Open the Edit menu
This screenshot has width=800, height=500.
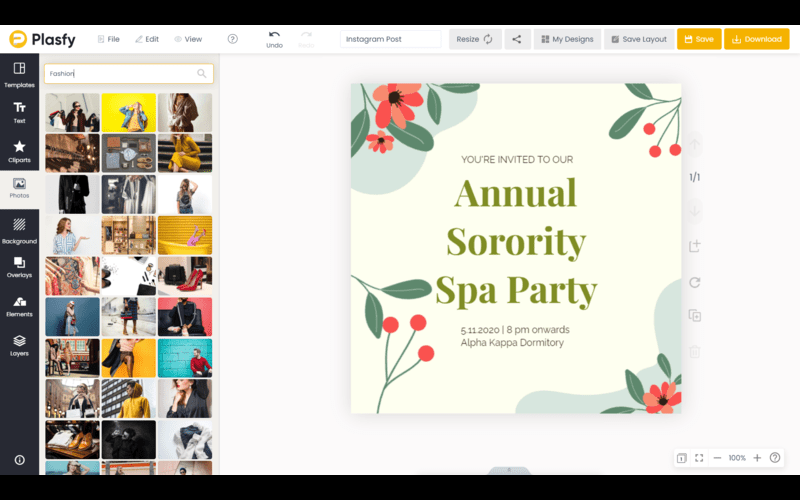point(146,39)
